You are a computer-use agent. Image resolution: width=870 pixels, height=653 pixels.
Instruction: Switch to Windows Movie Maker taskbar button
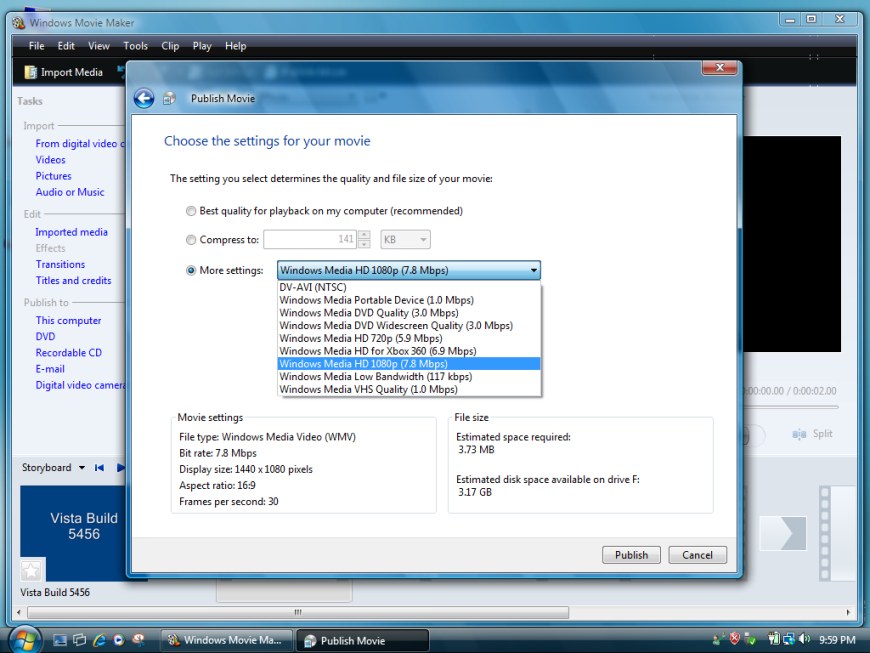pyautogui.click(x=226, y=640)
